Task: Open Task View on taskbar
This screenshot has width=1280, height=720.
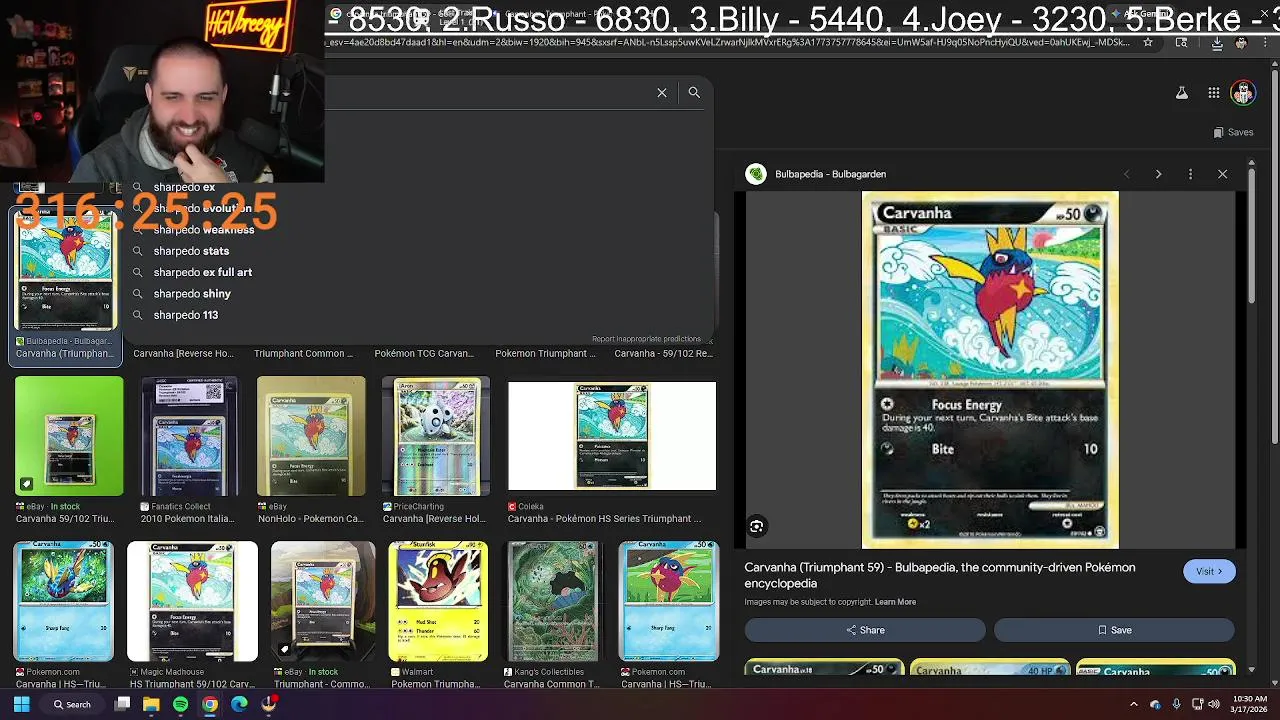Action: click(122, 704)
